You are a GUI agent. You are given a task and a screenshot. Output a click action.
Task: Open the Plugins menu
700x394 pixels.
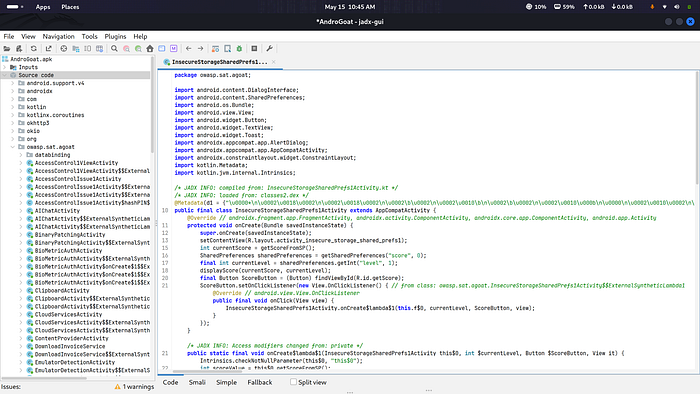[x=115, y=37]
